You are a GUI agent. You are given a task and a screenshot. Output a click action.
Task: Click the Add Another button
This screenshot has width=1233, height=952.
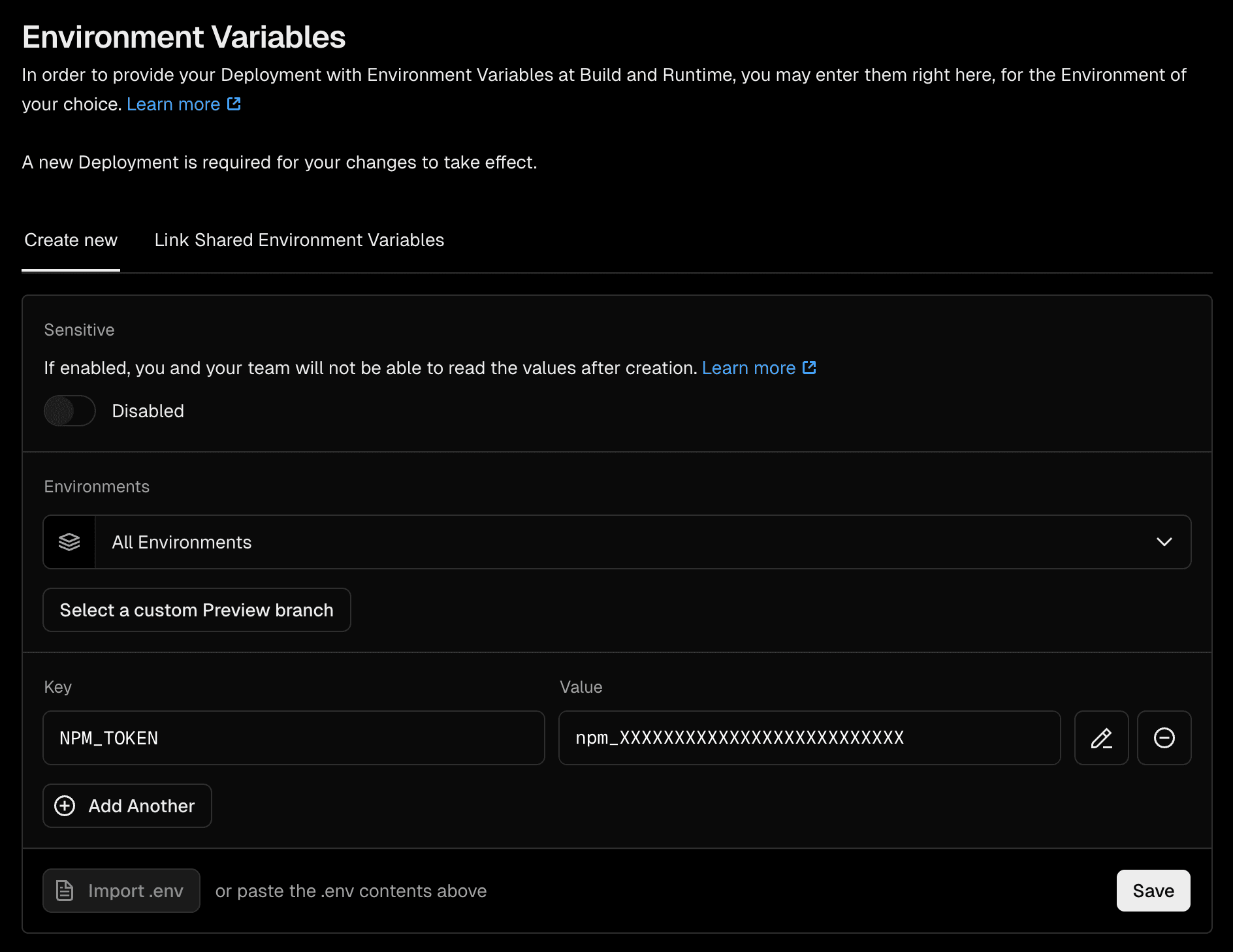click(127, 806)
